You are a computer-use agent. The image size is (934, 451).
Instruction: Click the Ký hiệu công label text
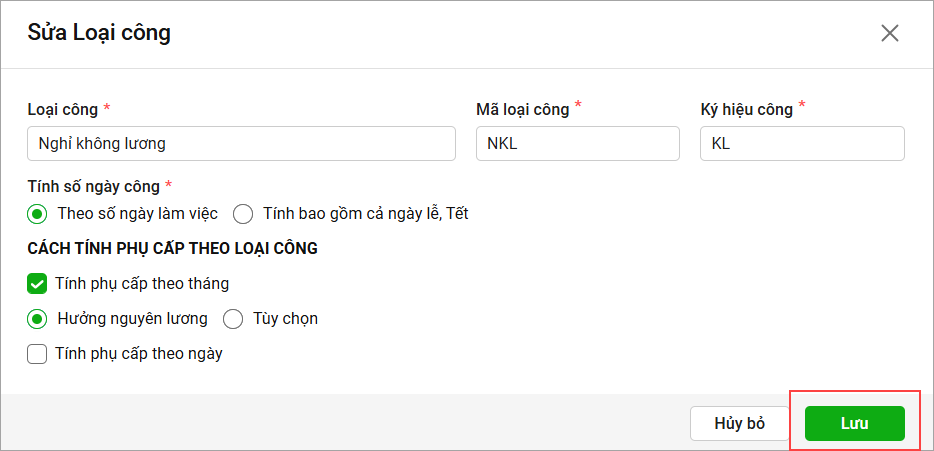[746, 110]
